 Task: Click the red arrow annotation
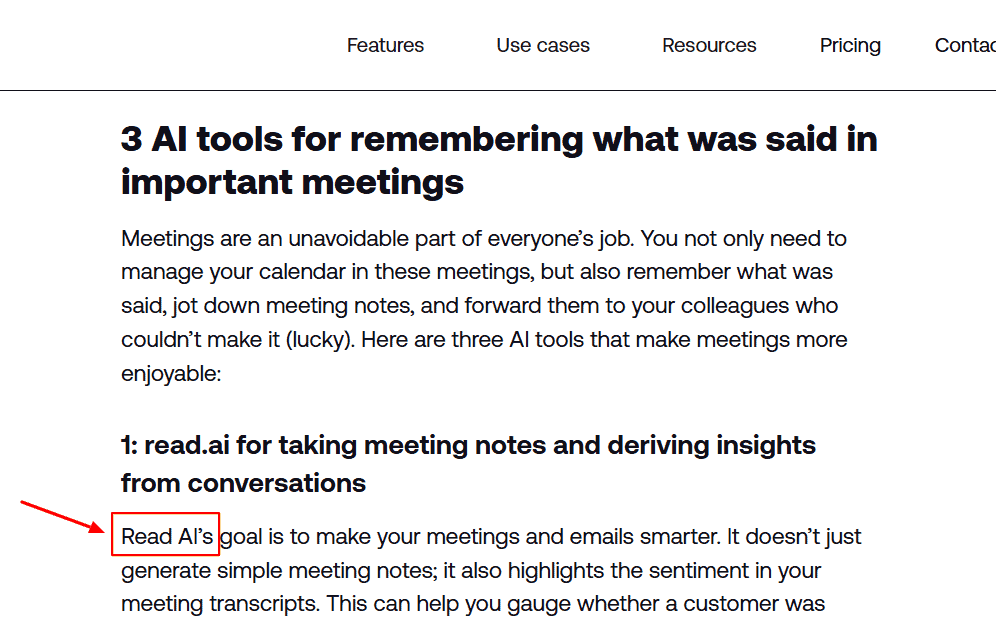click(x=62, y=517)
